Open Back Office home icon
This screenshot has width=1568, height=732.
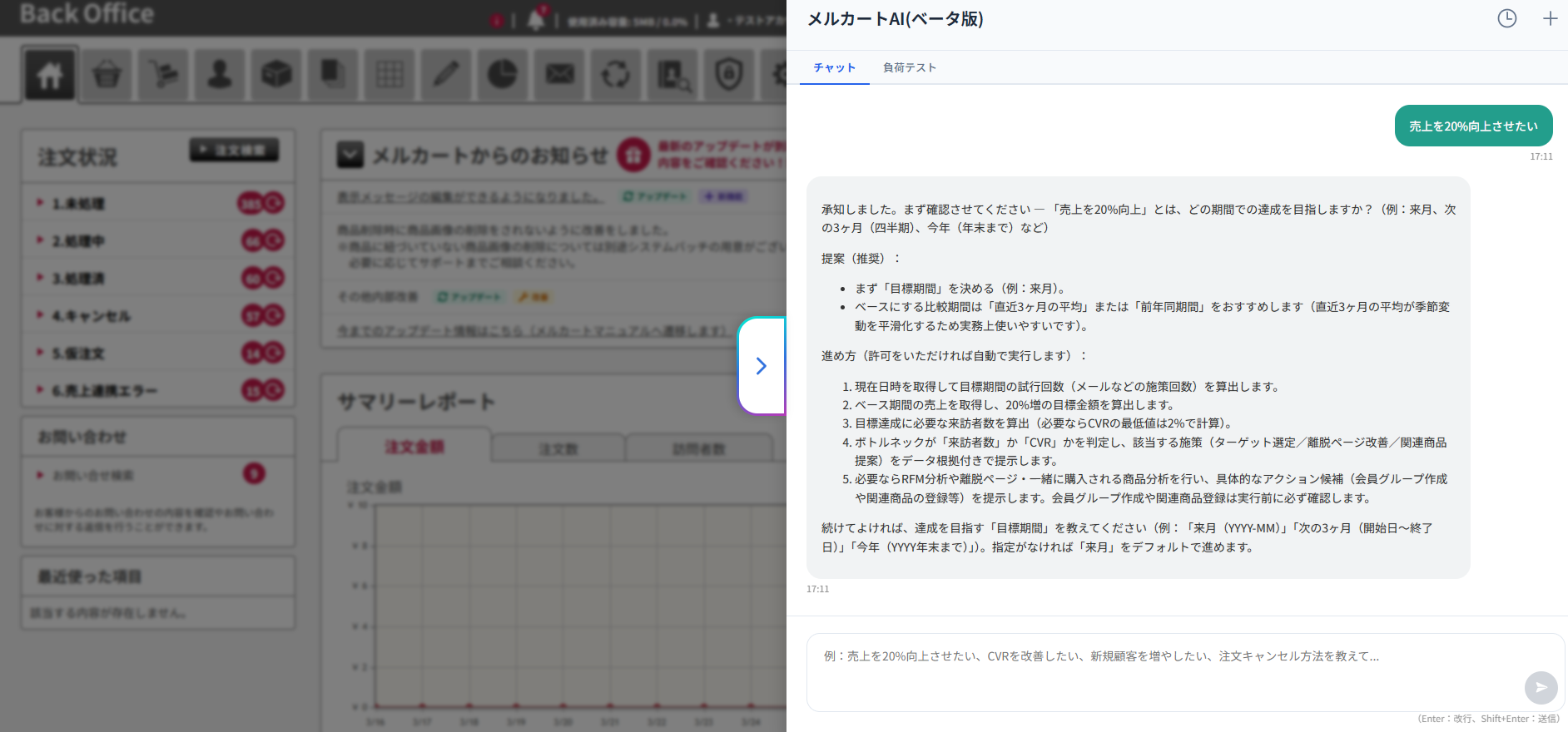(x=50, y=75)
